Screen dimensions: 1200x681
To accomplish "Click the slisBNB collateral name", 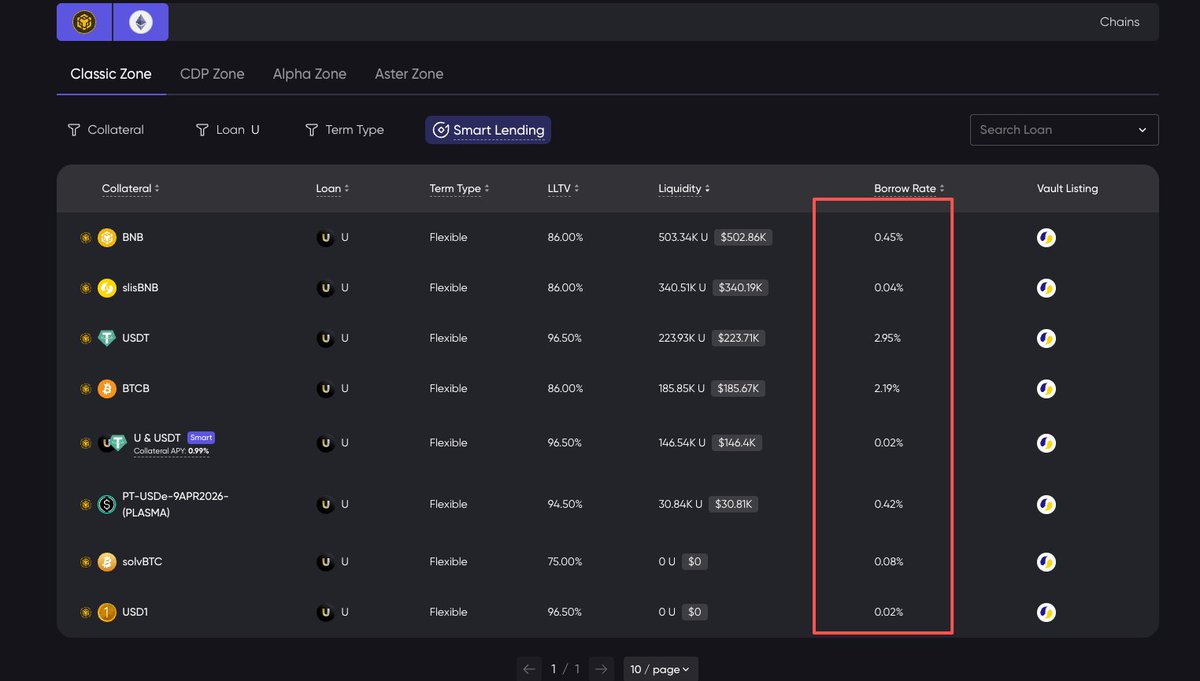I will point(140,288).
